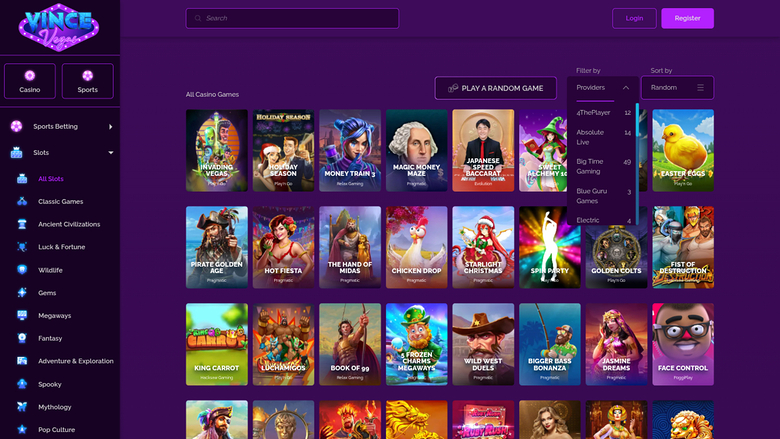Open Holiday Season game tile

pyautogui.click(x=284, y=151)
